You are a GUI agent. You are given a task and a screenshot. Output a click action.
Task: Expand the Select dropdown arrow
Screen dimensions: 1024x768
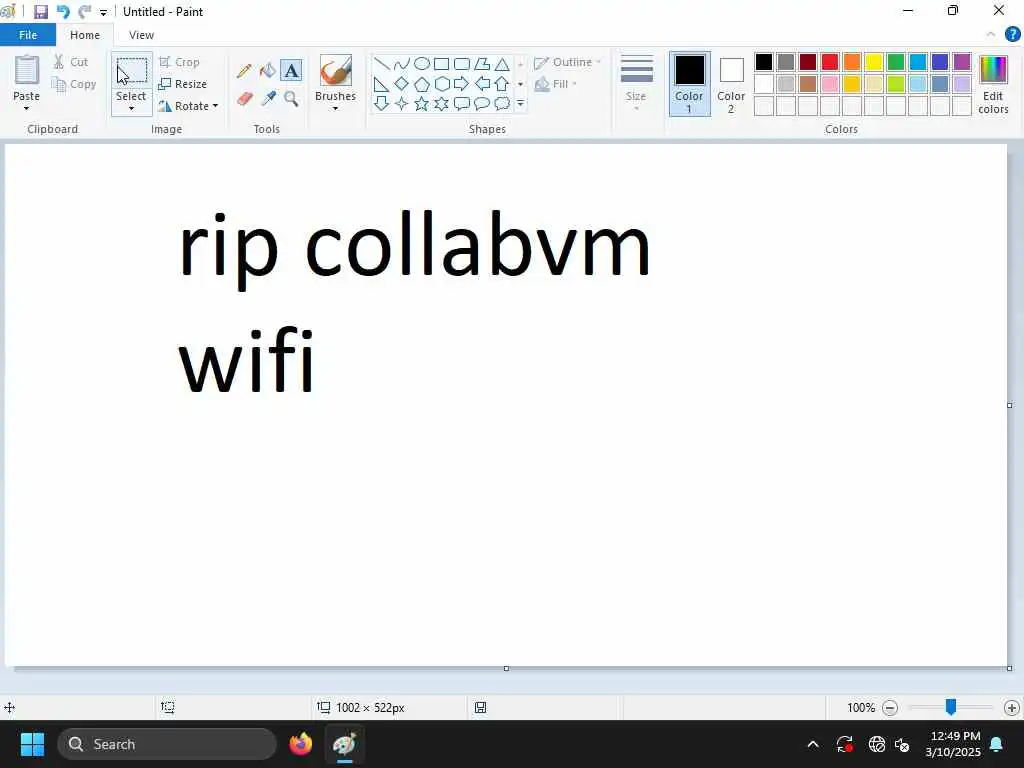[131, 109]
